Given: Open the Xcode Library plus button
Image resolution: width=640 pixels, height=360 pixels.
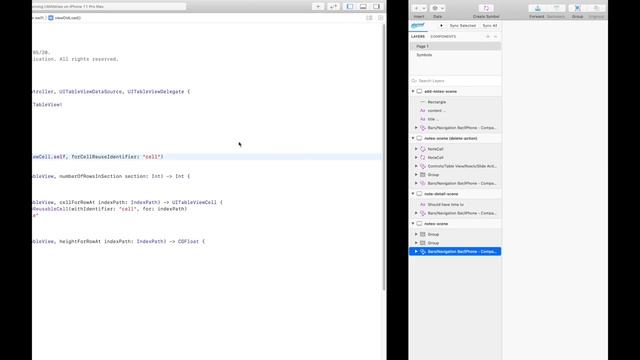Looking at the screenshot, I should click(x=318, y=7).
